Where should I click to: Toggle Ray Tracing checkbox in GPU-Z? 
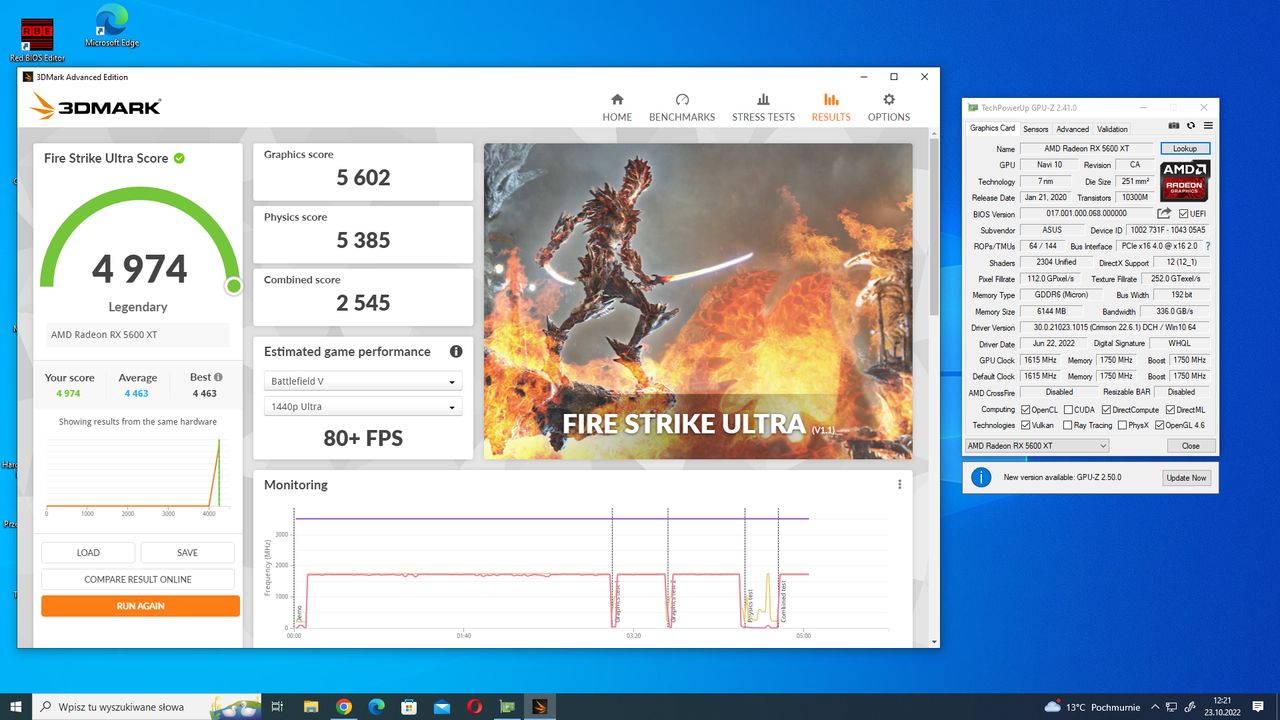click(x=1067, y=425)
